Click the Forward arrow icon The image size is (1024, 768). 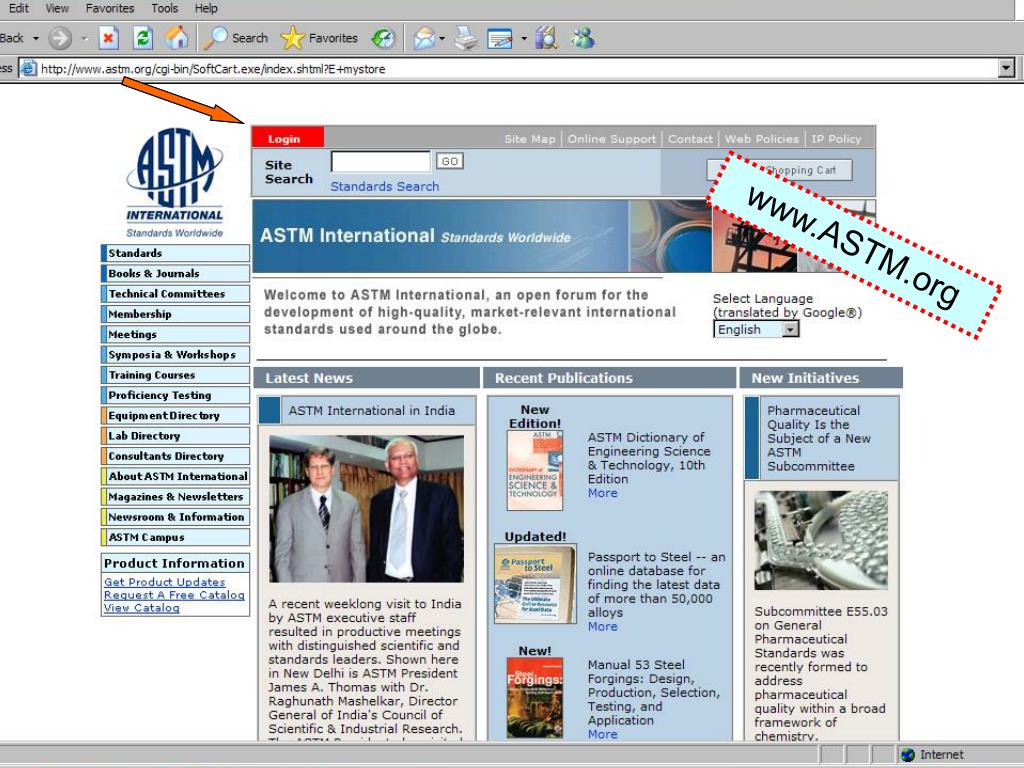coord(59,39)
